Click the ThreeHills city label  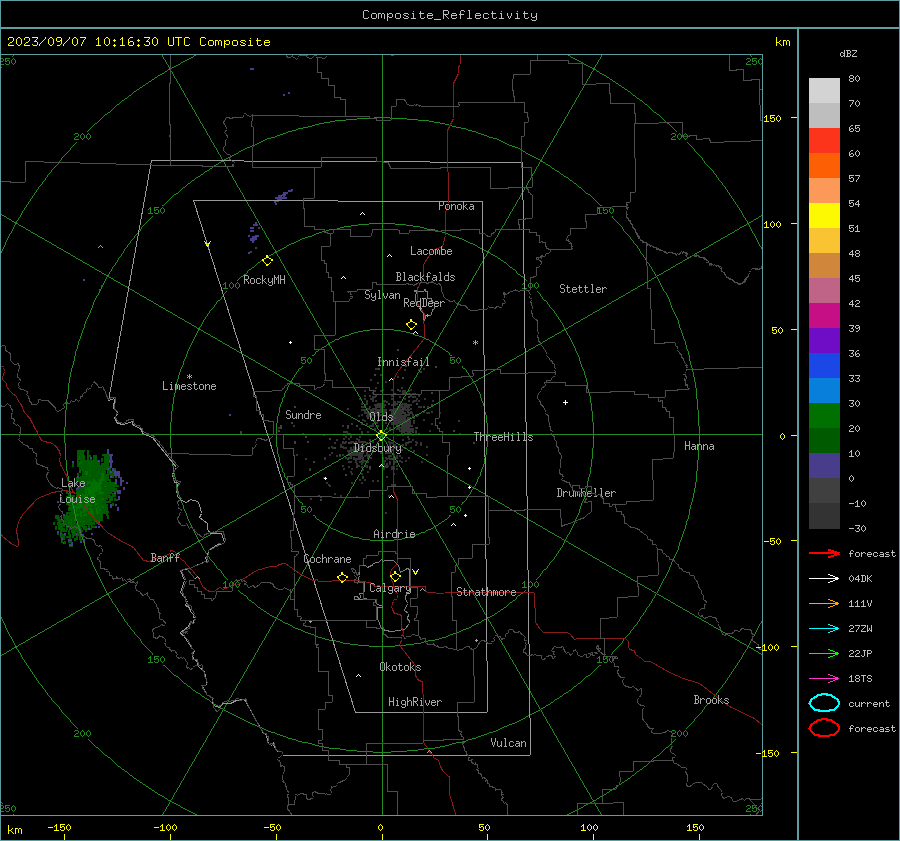503,437
